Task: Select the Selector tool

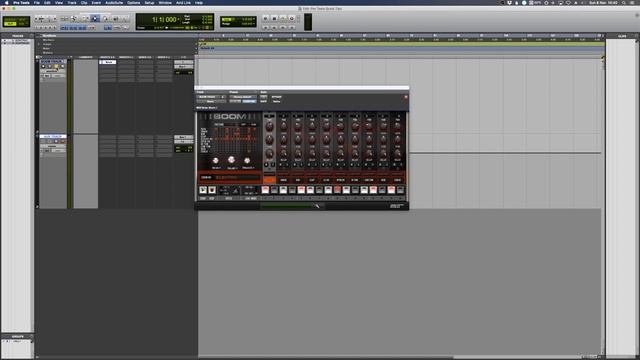Action: pos(85,19)
